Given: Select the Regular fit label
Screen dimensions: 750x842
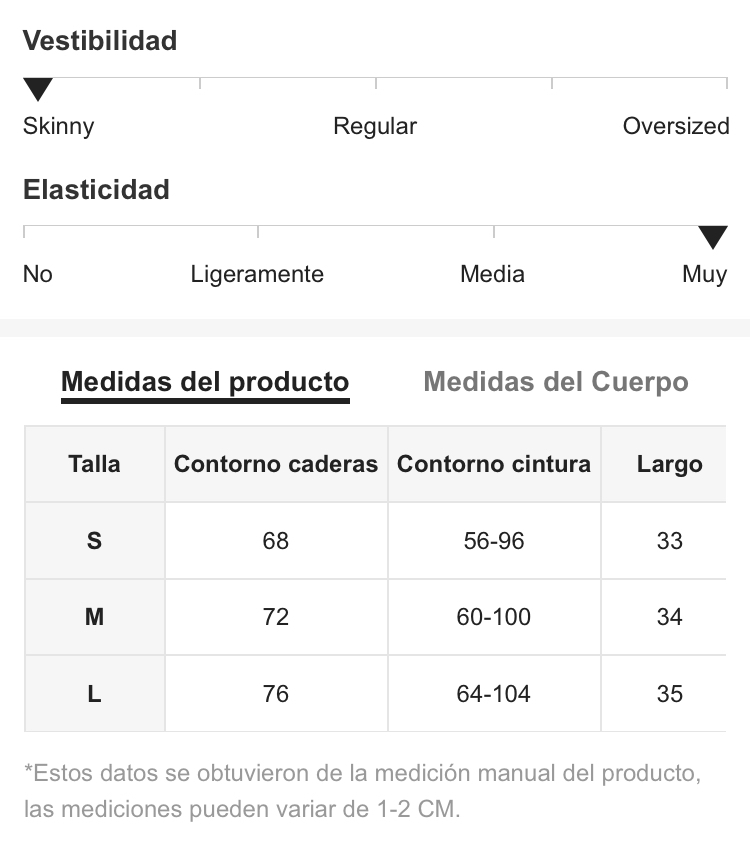Looking at the screenshot, I should (x=375, y=126).
